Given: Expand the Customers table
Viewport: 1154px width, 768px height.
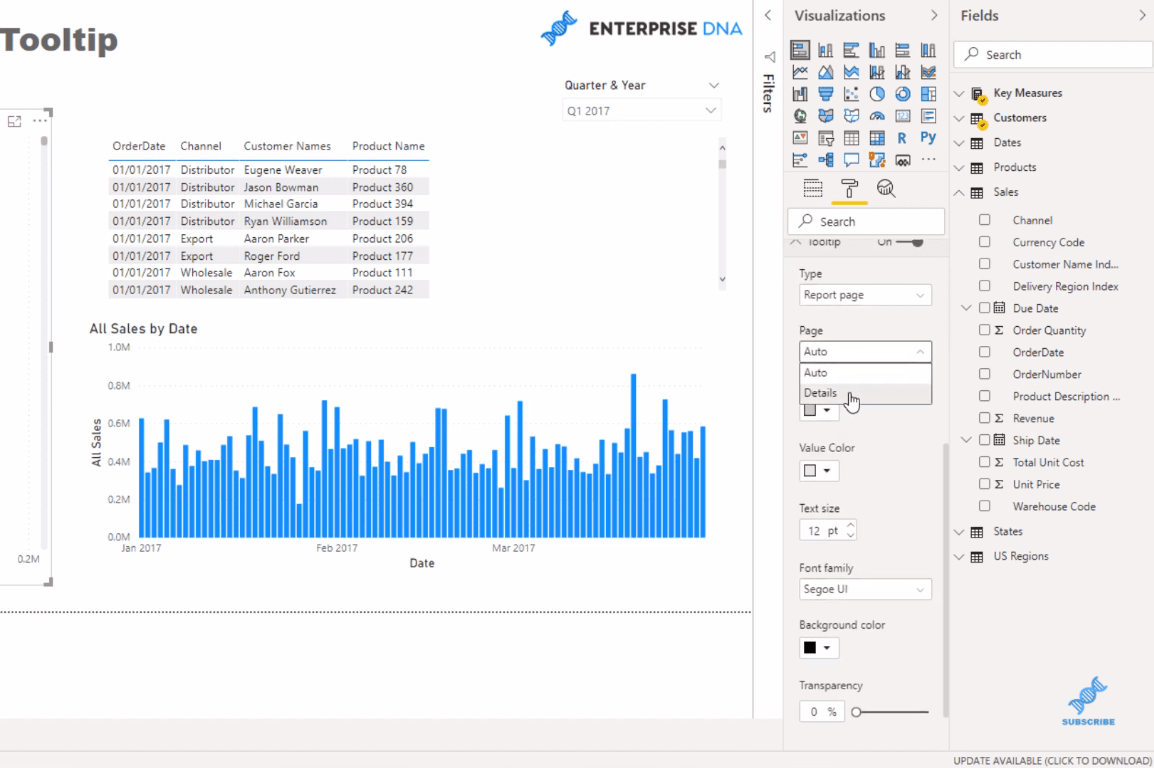Looking at the screenshot, I should click(959, 118).
